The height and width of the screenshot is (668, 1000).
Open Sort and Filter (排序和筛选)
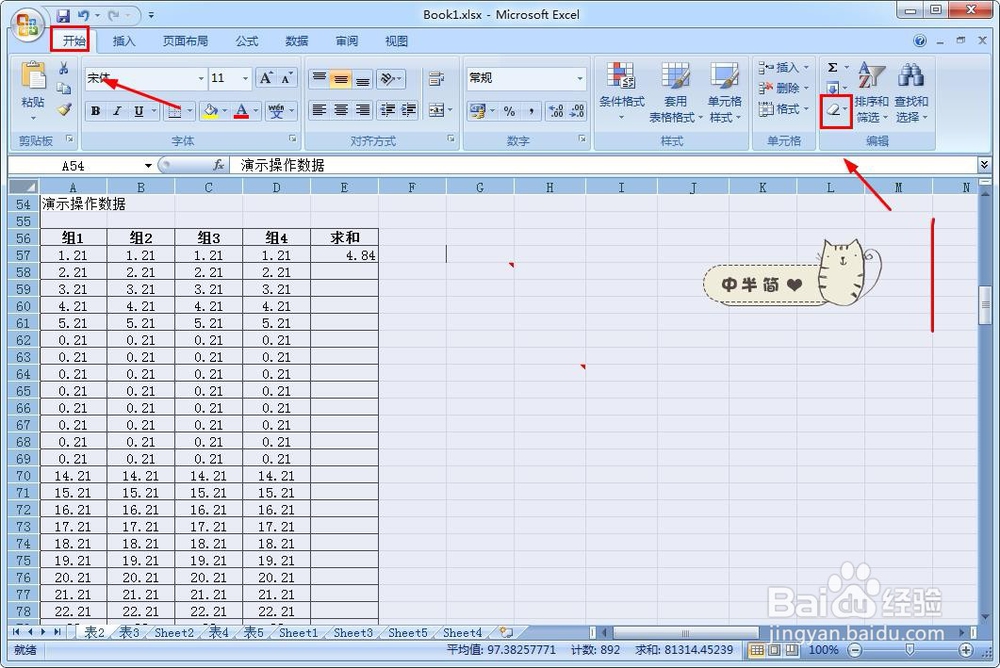pos(871,92)
